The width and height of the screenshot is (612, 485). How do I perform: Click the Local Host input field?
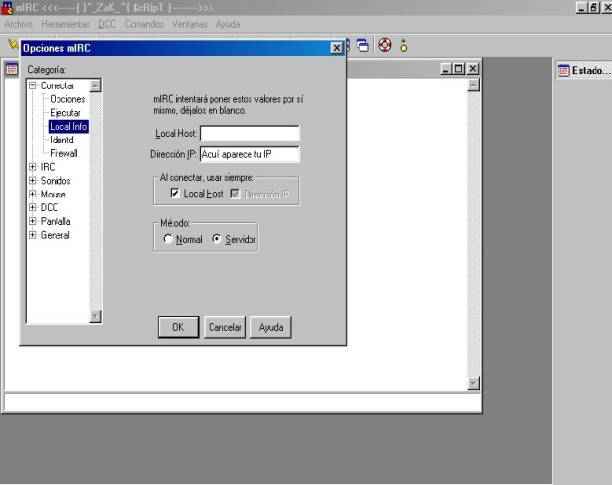point(250,133)
